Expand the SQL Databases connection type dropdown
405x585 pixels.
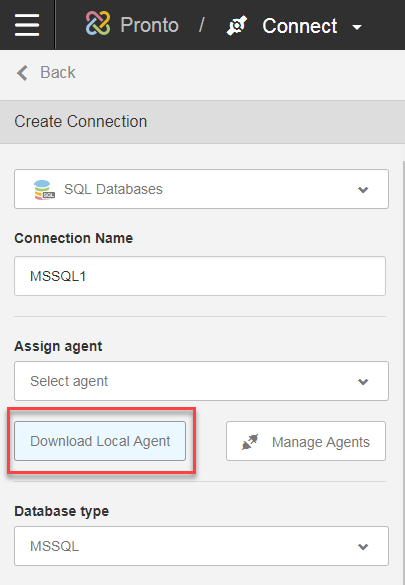pos(201,189)
